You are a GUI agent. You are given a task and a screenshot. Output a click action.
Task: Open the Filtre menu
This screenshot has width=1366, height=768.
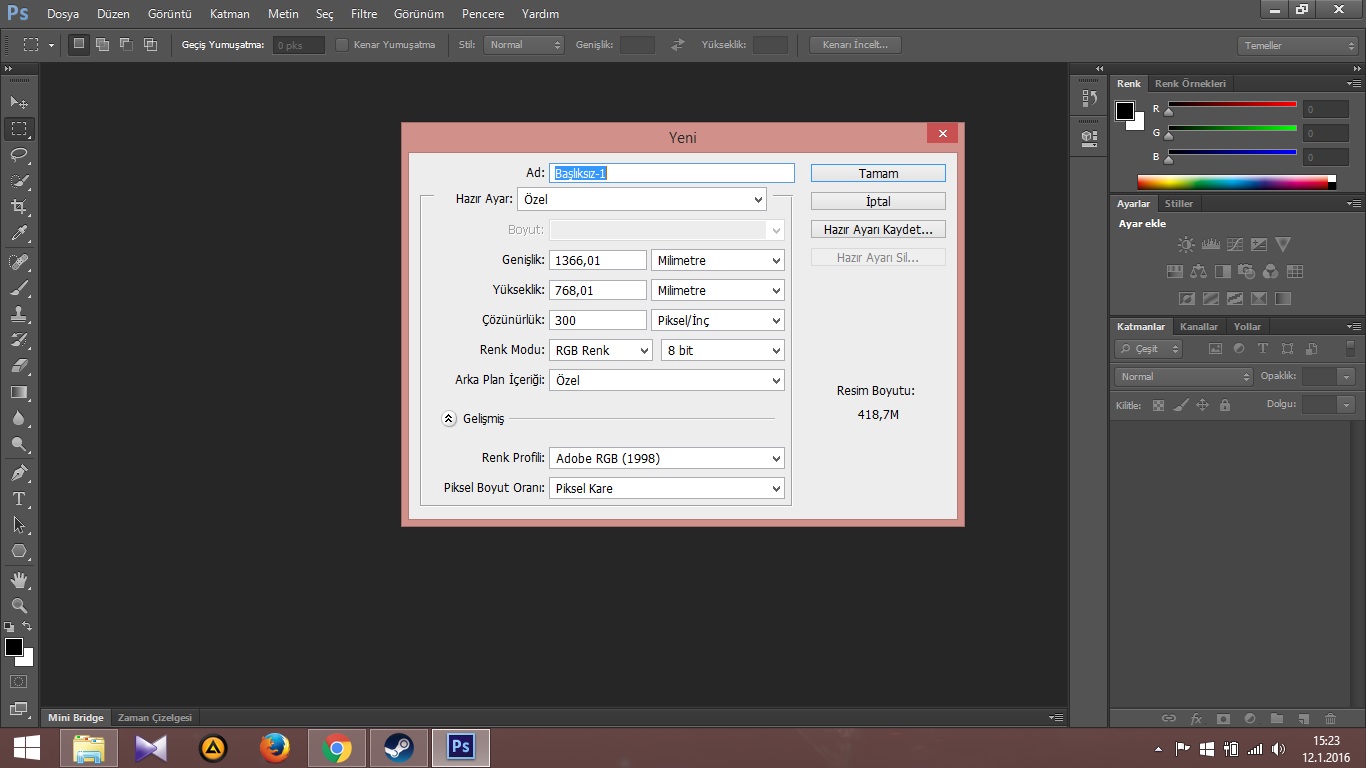pyautogui.click(x=364, y=14)
